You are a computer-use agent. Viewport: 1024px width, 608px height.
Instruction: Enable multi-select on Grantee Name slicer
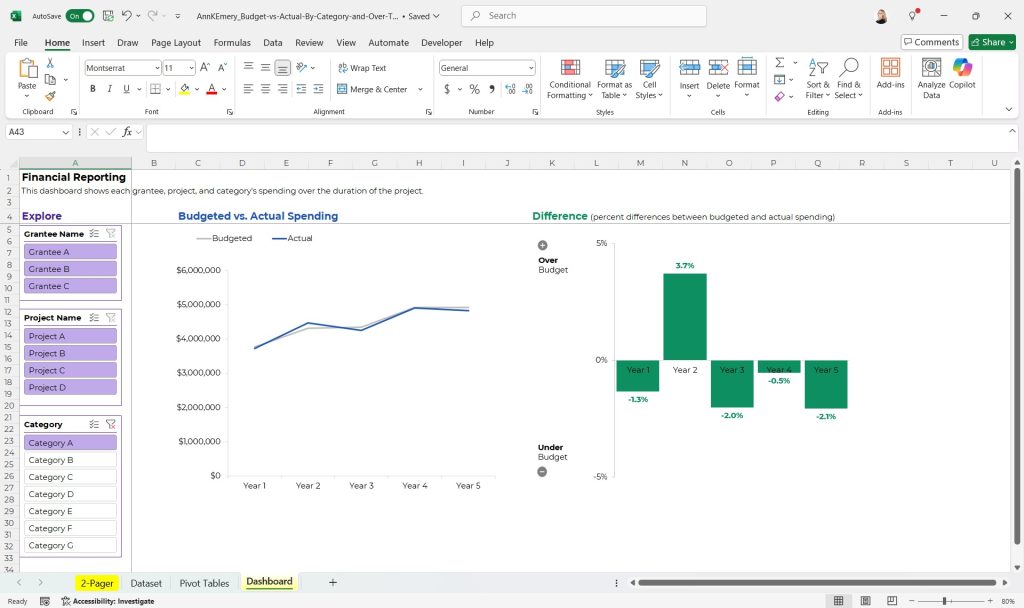click(94, 233)
